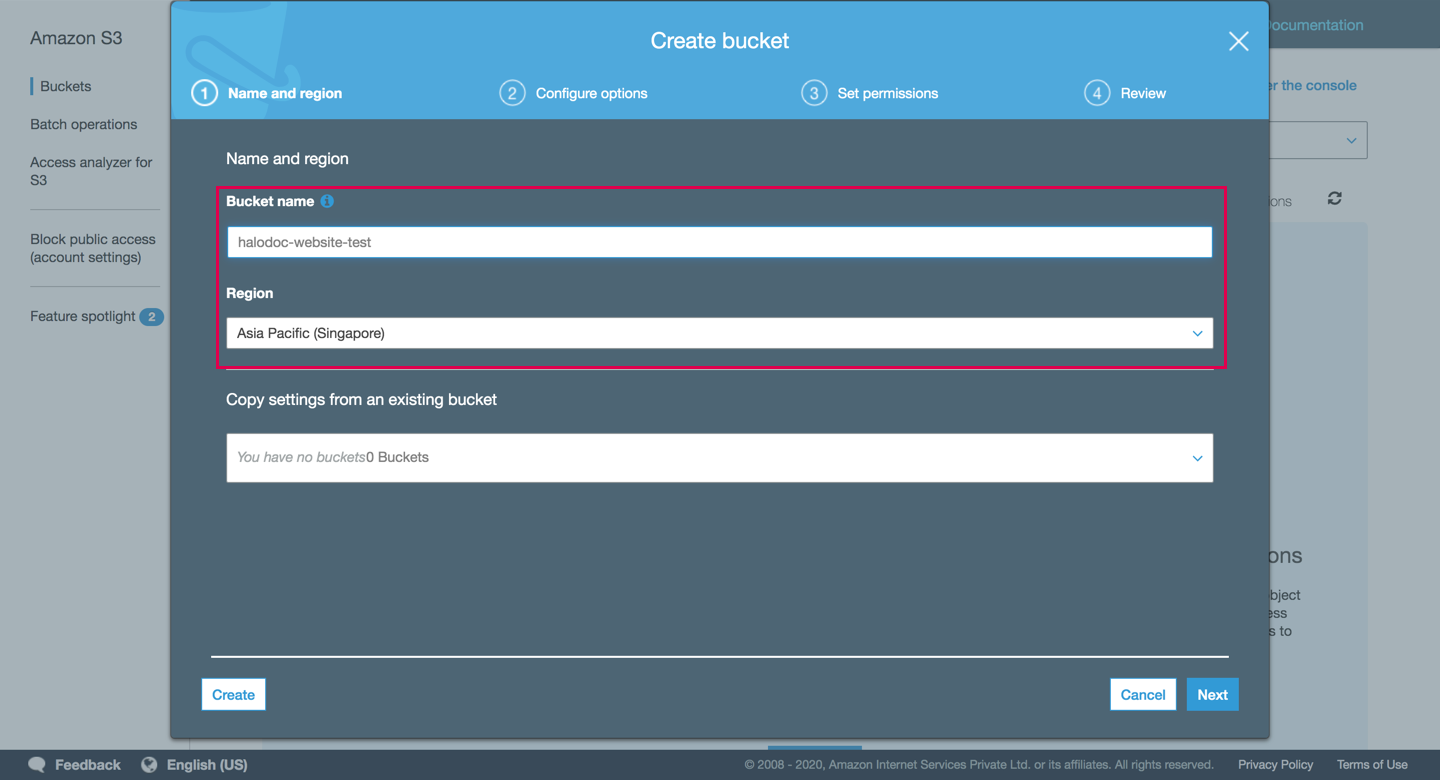Open Buckets in the sidebar
Screen dimensions: 1440x780
coord(66,86)
